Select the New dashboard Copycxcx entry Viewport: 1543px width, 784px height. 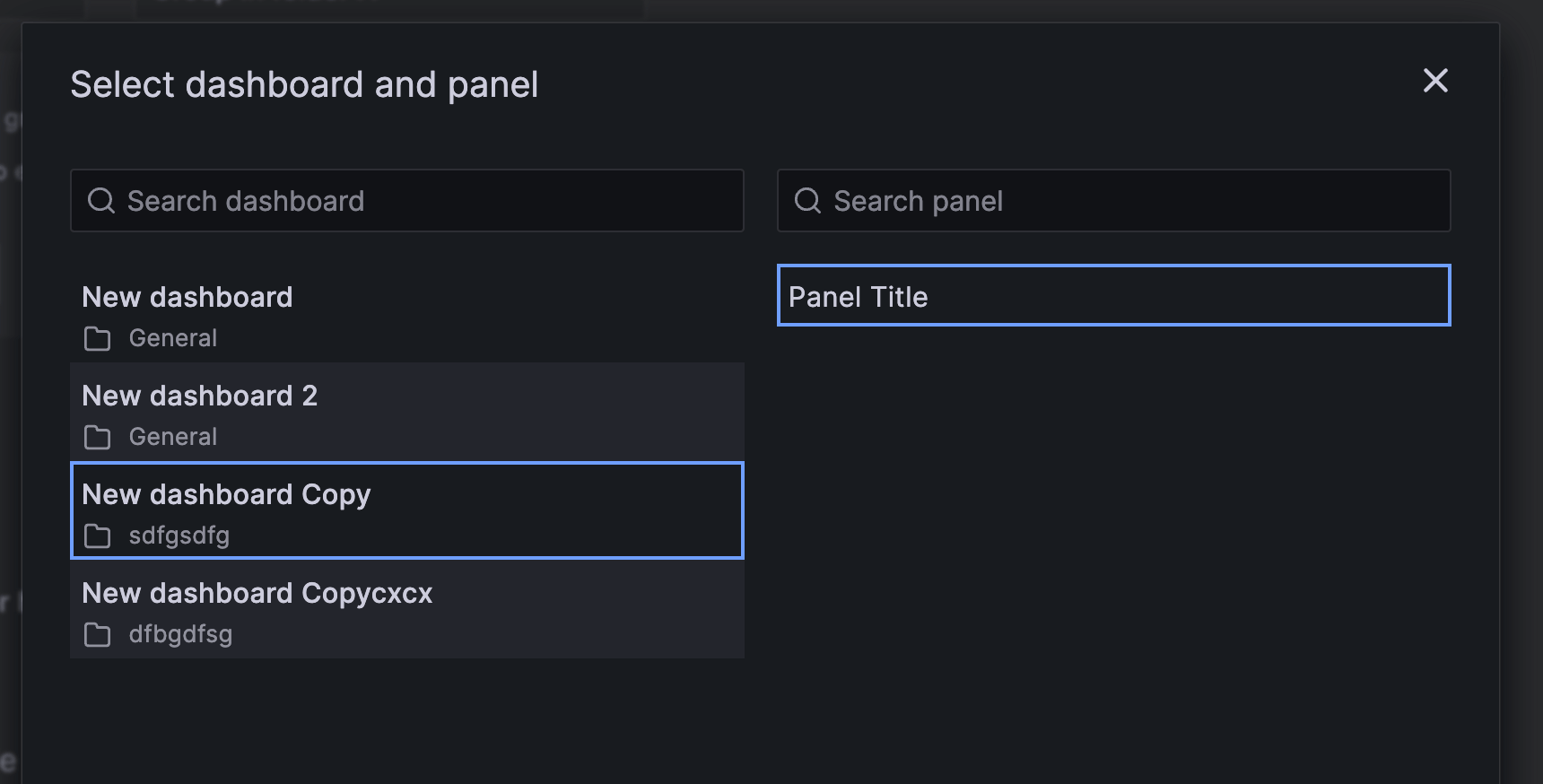pos(407,610)
